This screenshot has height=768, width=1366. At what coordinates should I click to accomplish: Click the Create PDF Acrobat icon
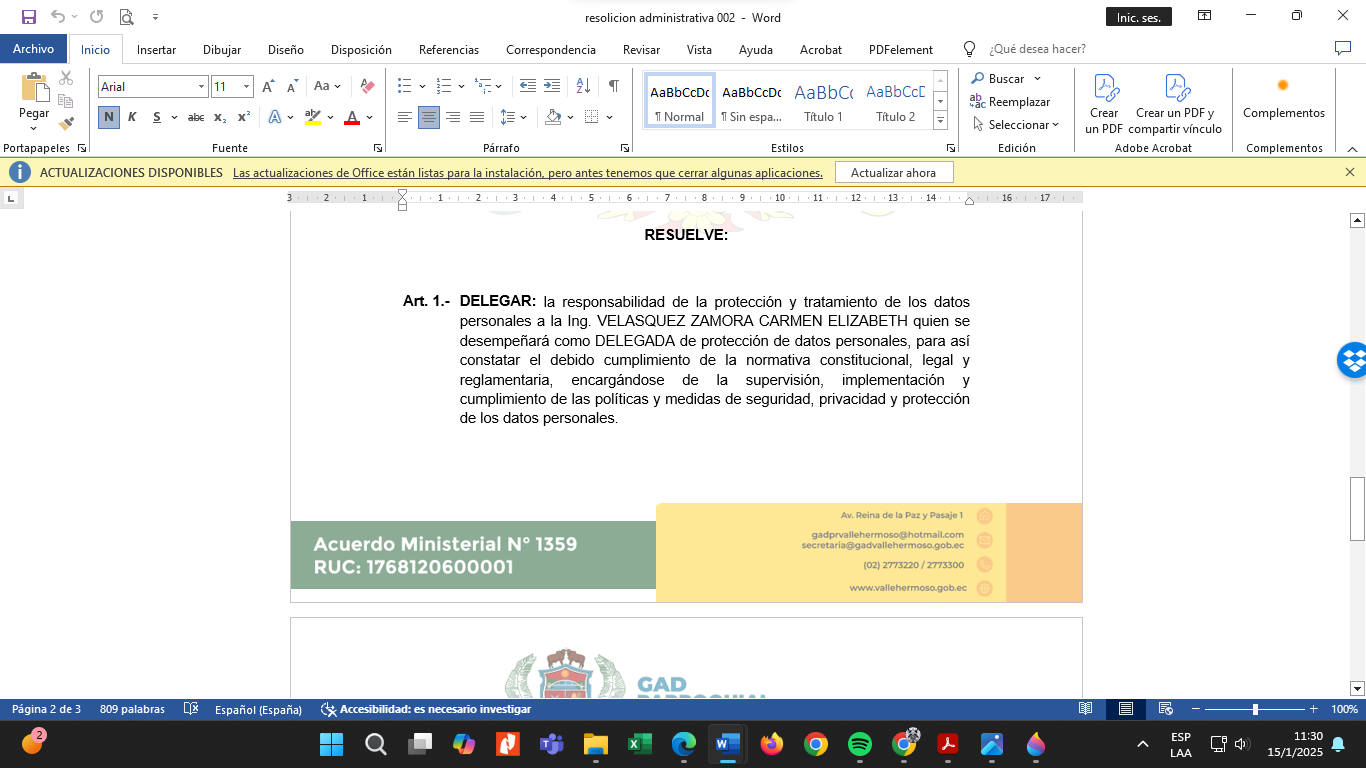(x=1104, y=104)
